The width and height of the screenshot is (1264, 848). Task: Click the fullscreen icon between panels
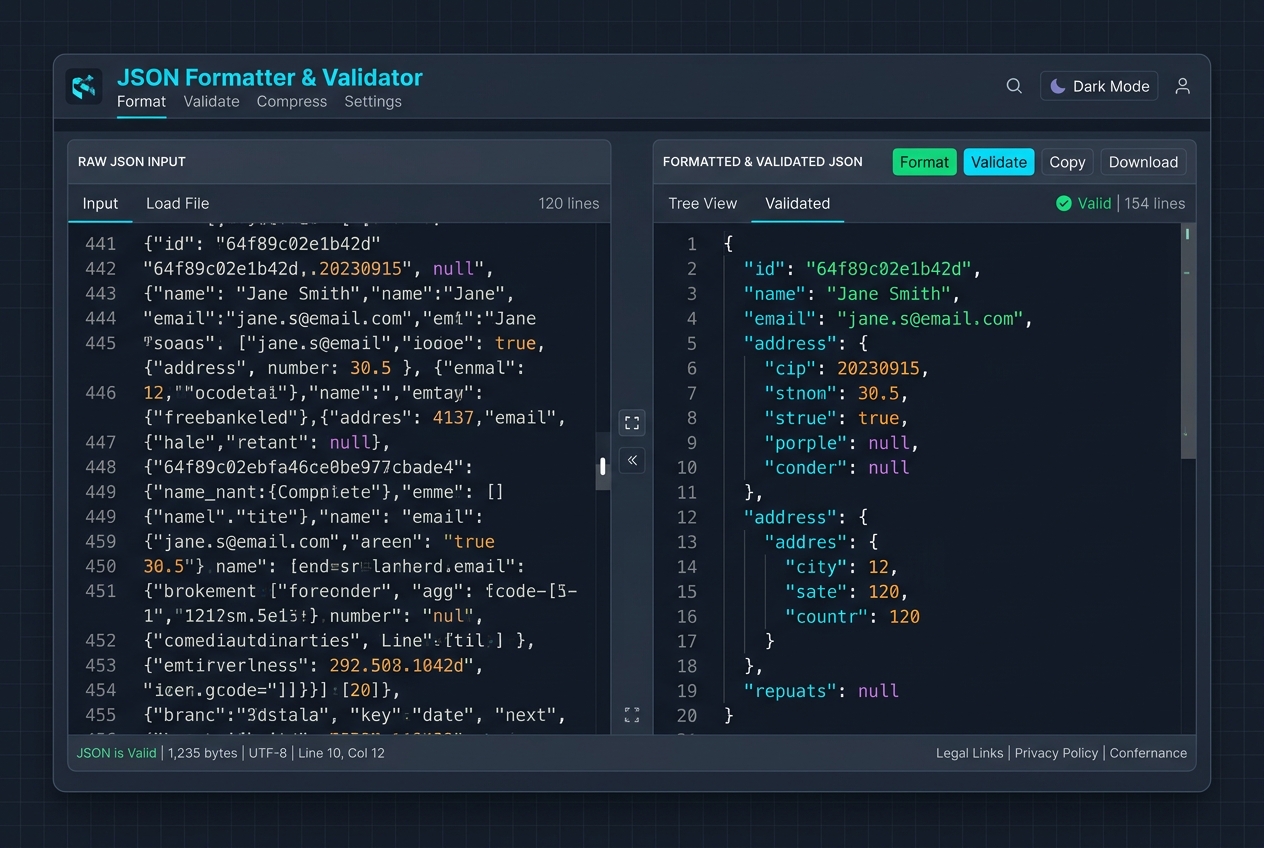coord(632,423)
